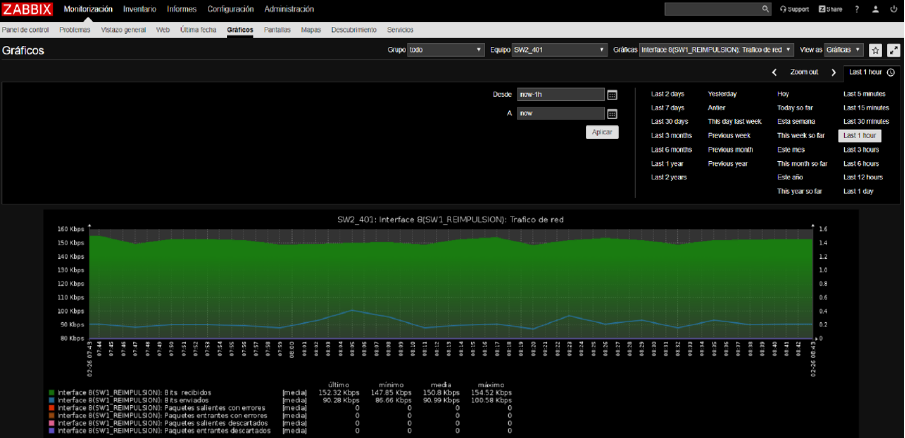Select Last 1 year range

click(667, 163)
